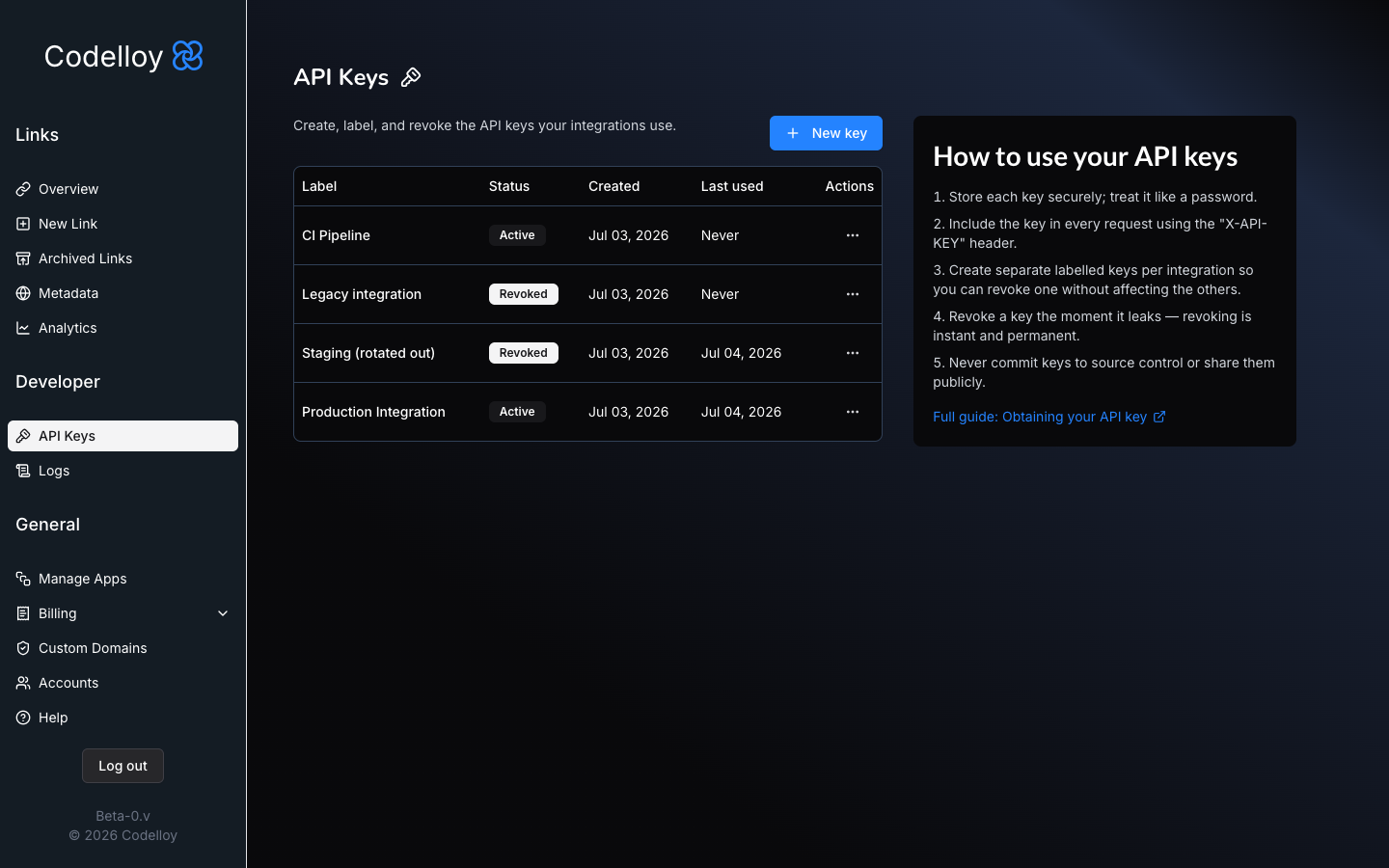Open the Help page label

[53, 718]
